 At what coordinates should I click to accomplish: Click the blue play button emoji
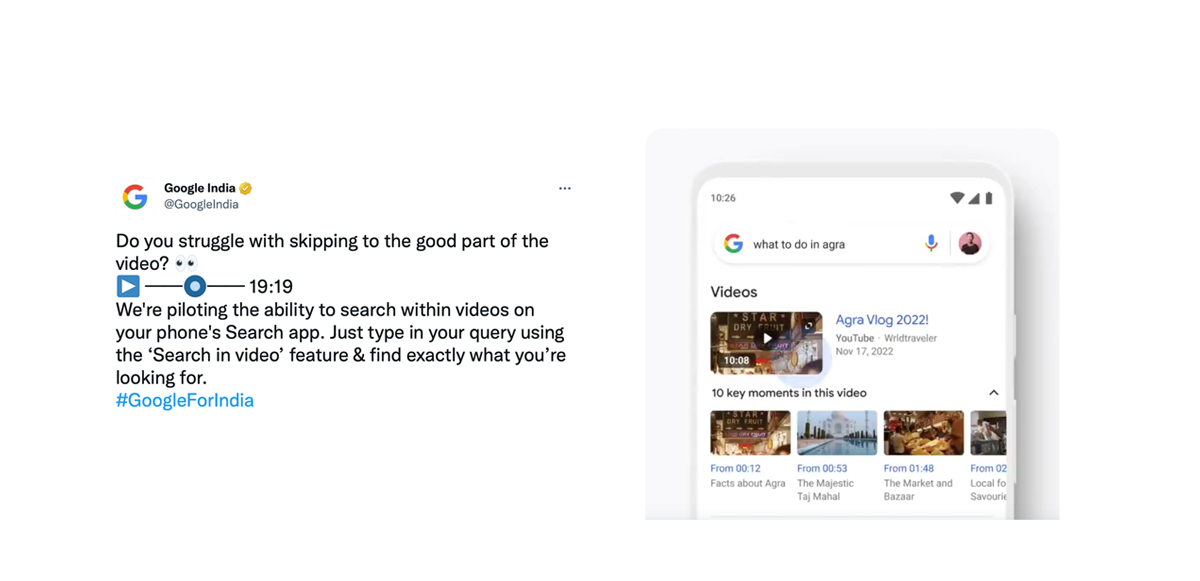point(128,286)
